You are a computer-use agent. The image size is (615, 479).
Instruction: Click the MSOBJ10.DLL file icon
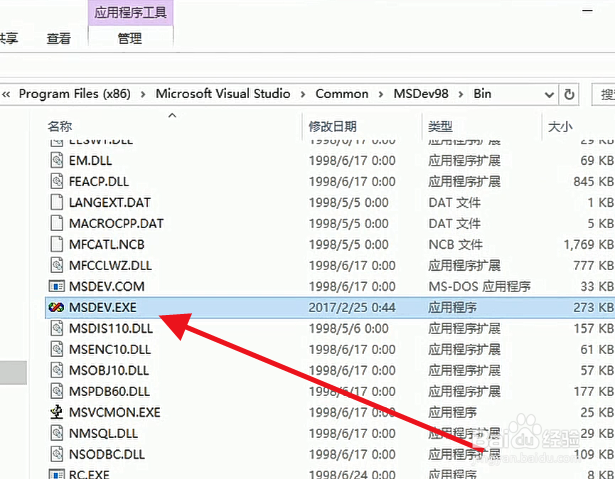point(56,370)
